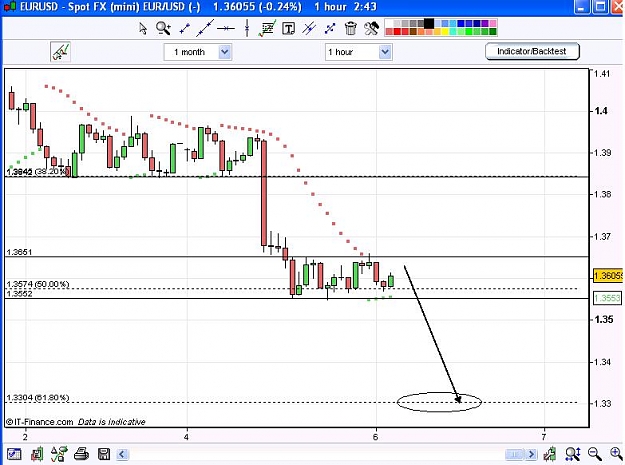Open the window list icon at bottom left

coord(14,453)
